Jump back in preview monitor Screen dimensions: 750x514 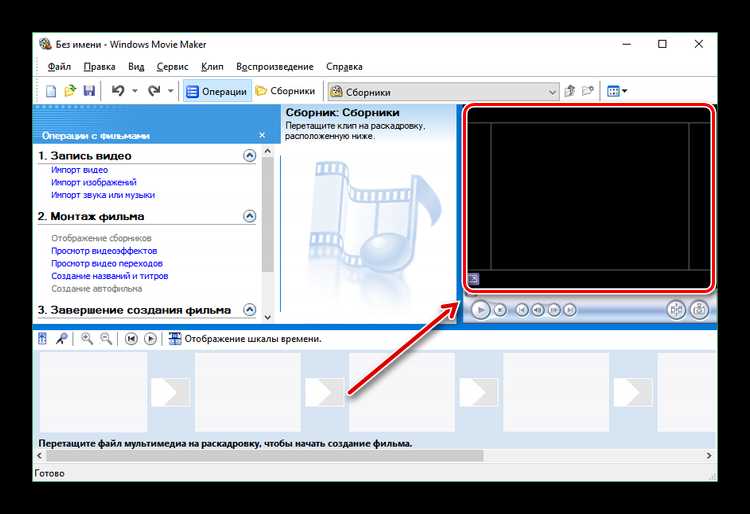click(521, 310)
